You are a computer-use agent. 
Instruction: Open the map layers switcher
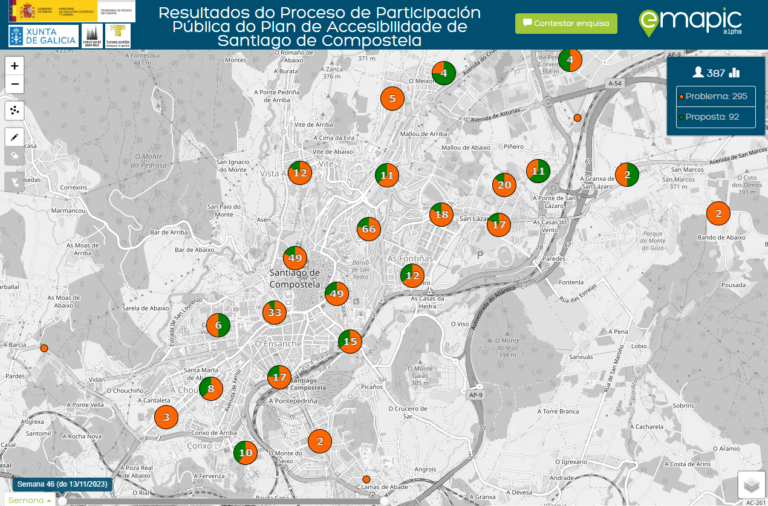751,484
